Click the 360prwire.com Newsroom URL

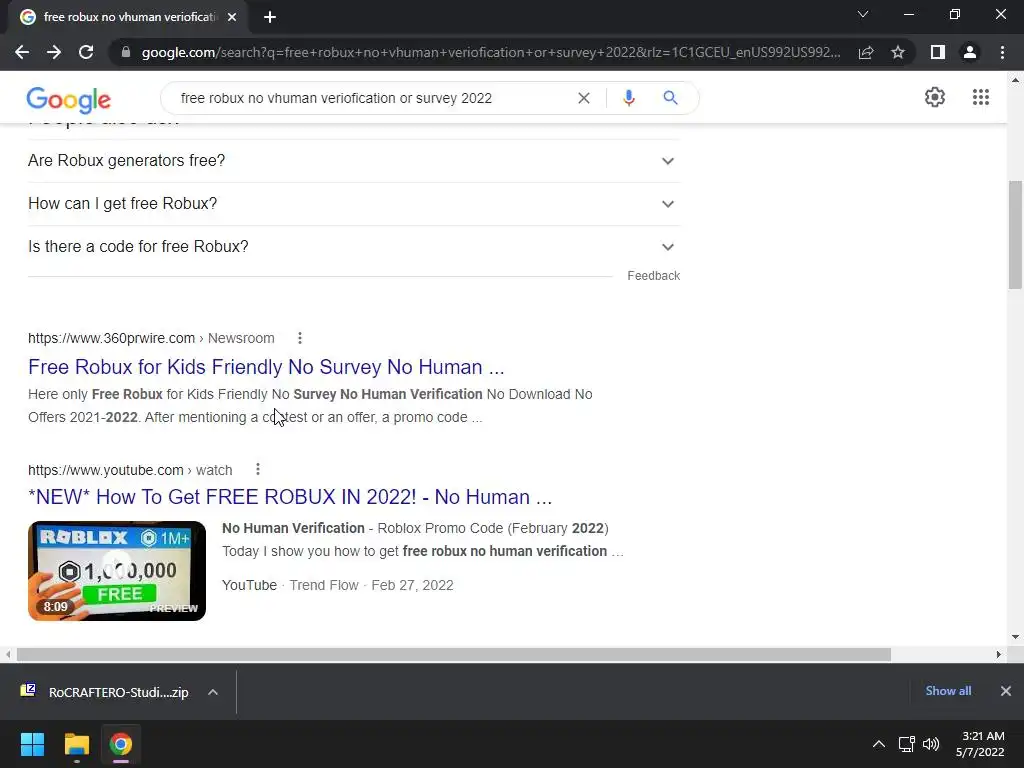(x=151, y=338)
